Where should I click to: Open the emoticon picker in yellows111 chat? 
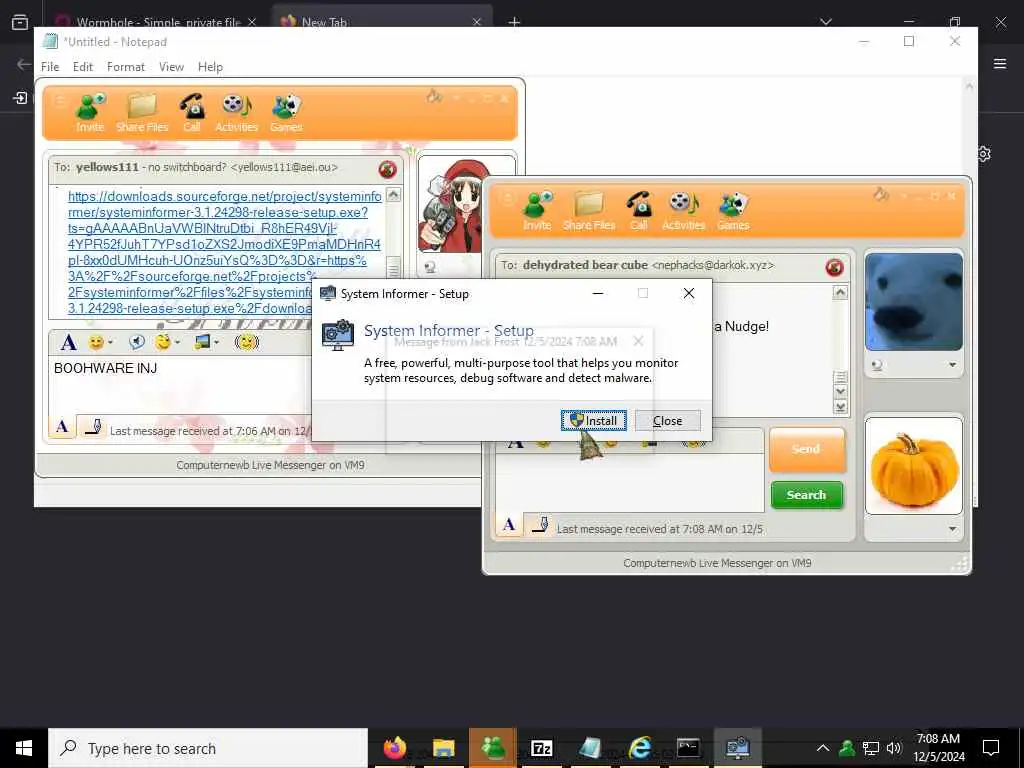click(101, 342)
